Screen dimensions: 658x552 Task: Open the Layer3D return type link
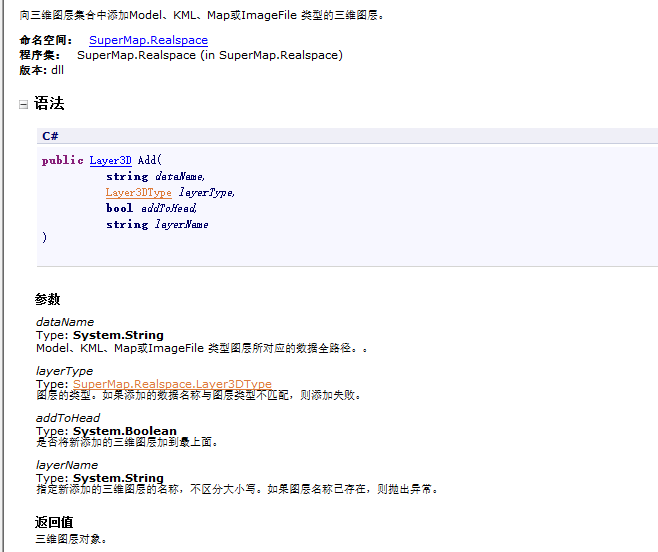(x=110, y=160)
